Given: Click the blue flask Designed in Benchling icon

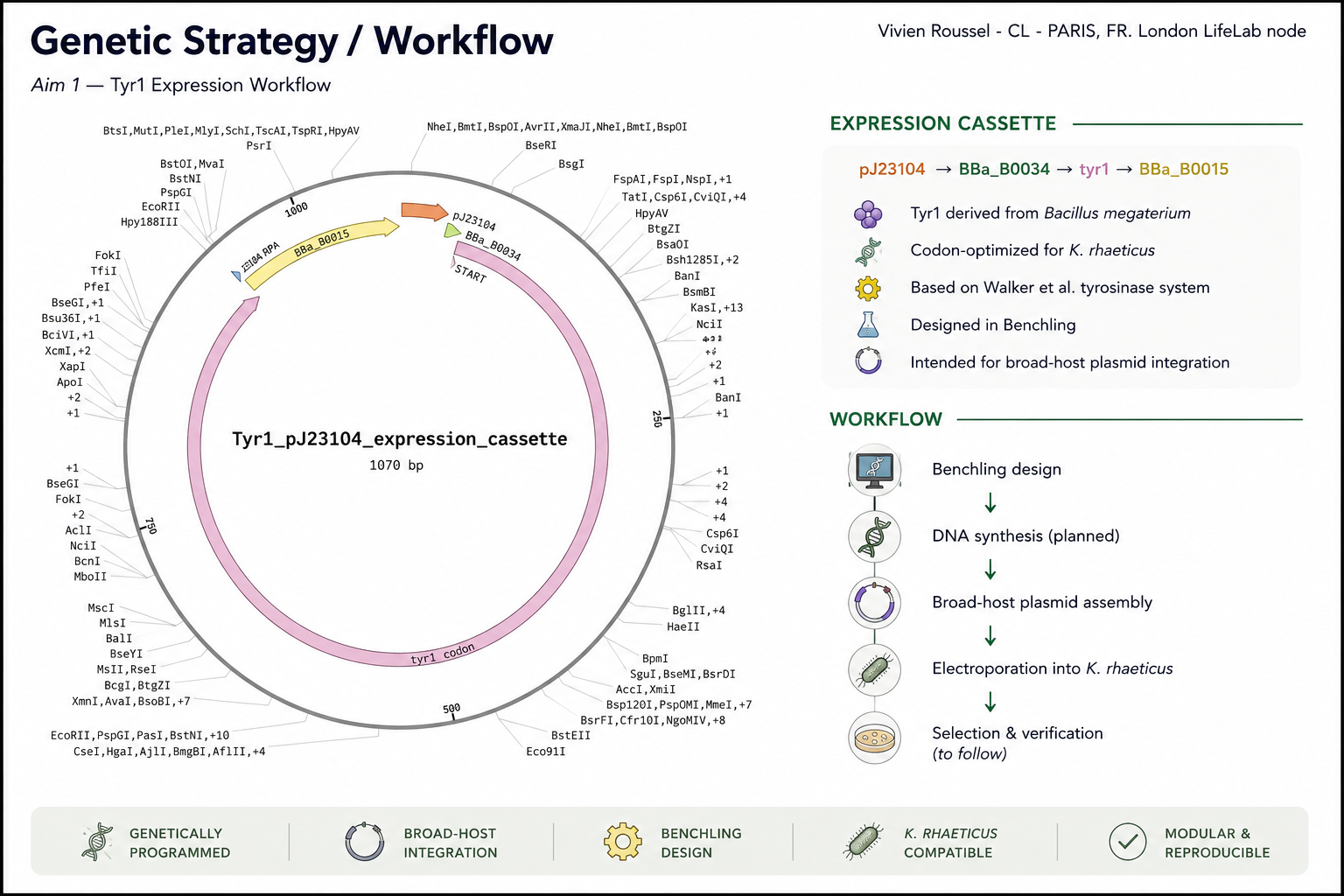Looking at the screenshot, I should [x=867, y=325].
